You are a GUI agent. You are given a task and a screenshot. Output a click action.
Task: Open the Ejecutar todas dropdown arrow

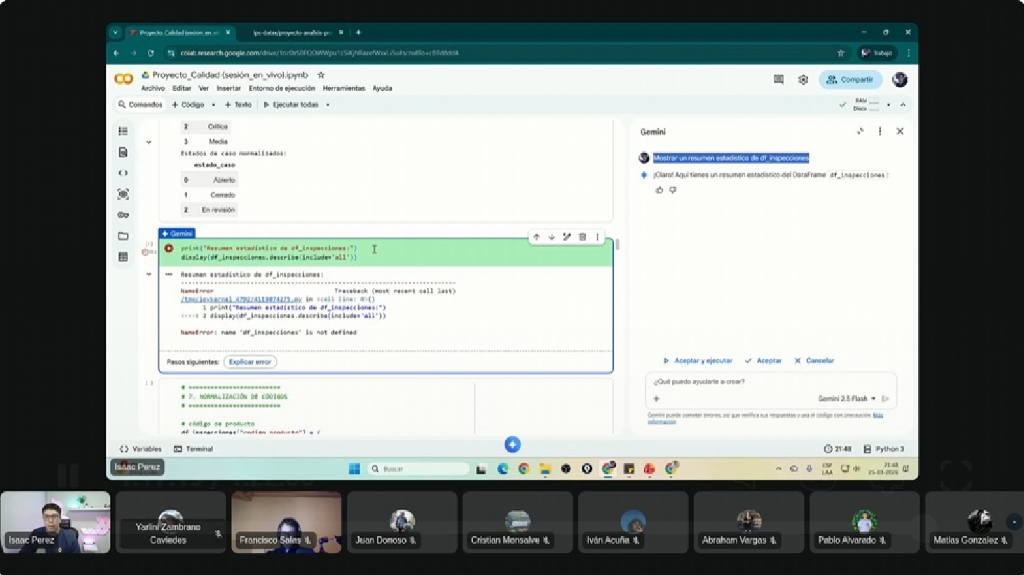pyautogui.click(x=327, y=105)
